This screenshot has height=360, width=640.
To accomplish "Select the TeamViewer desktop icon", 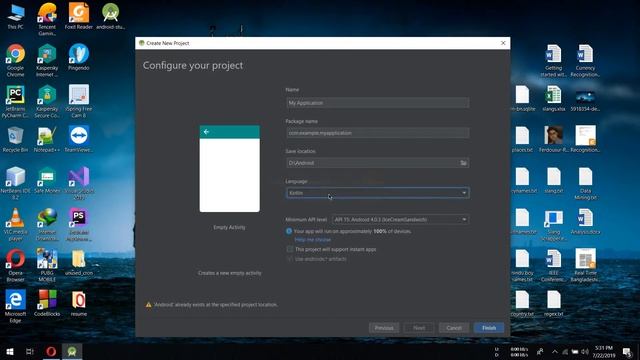I will pos(78,140).
